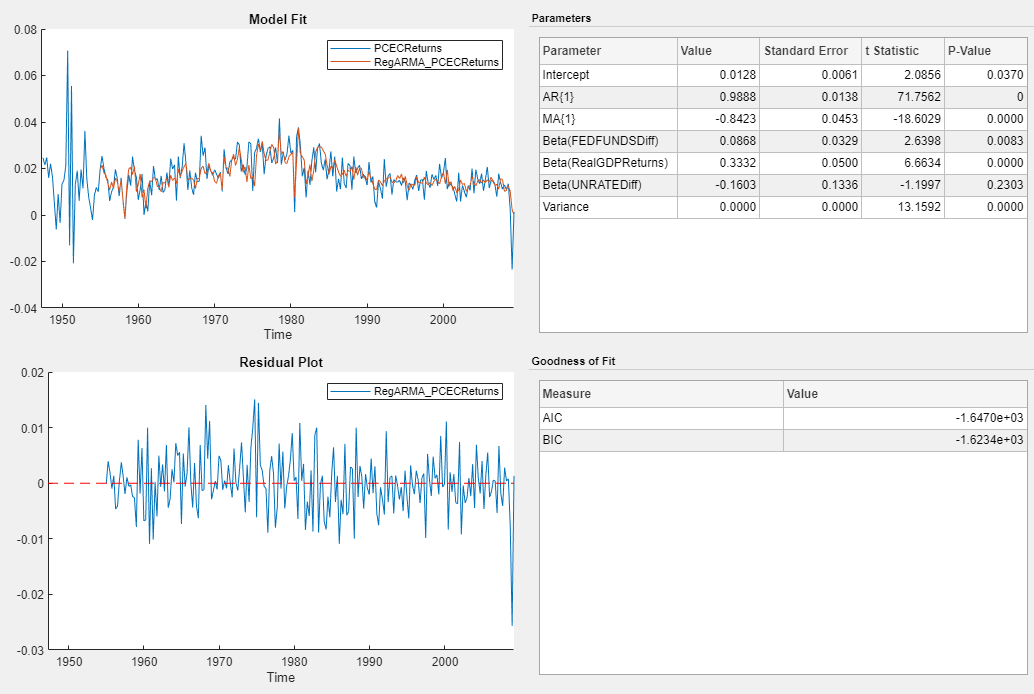Click RegARMA_PCECReturns in Residual Plot legend
Viewport: 1034px width, 694px height.
[436, 391]
